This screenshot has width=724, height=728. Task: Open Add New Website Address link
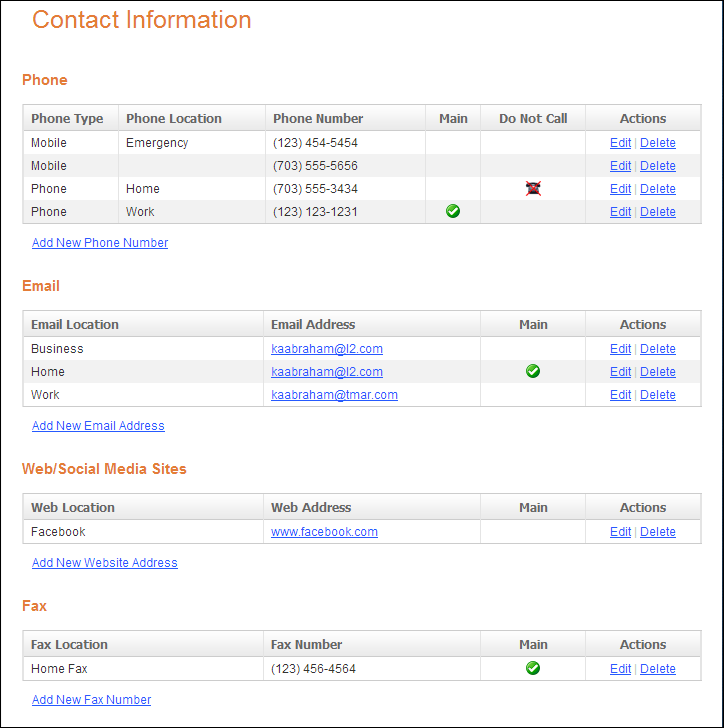(x=104, y=563)
